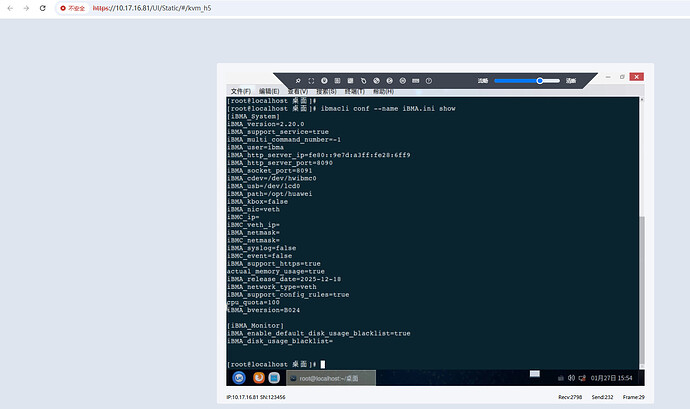Click the keyboard indicator on remote taskbar
This screenshot has width=690, height=409.
(x=535, y=374)
